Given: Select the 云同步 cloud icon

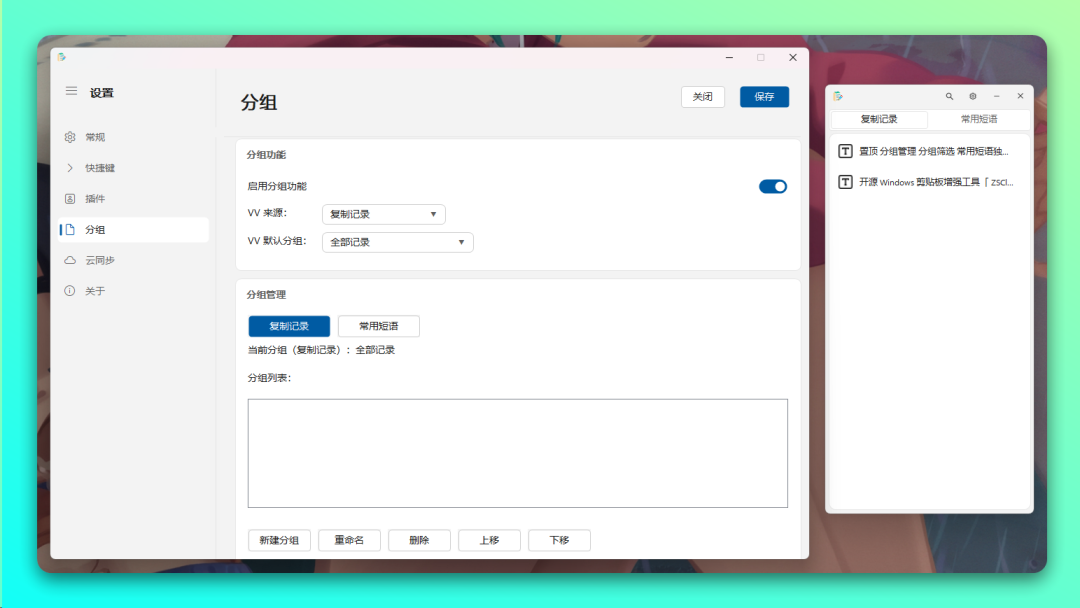Looking at the screenshot, I should pos(70,260).
